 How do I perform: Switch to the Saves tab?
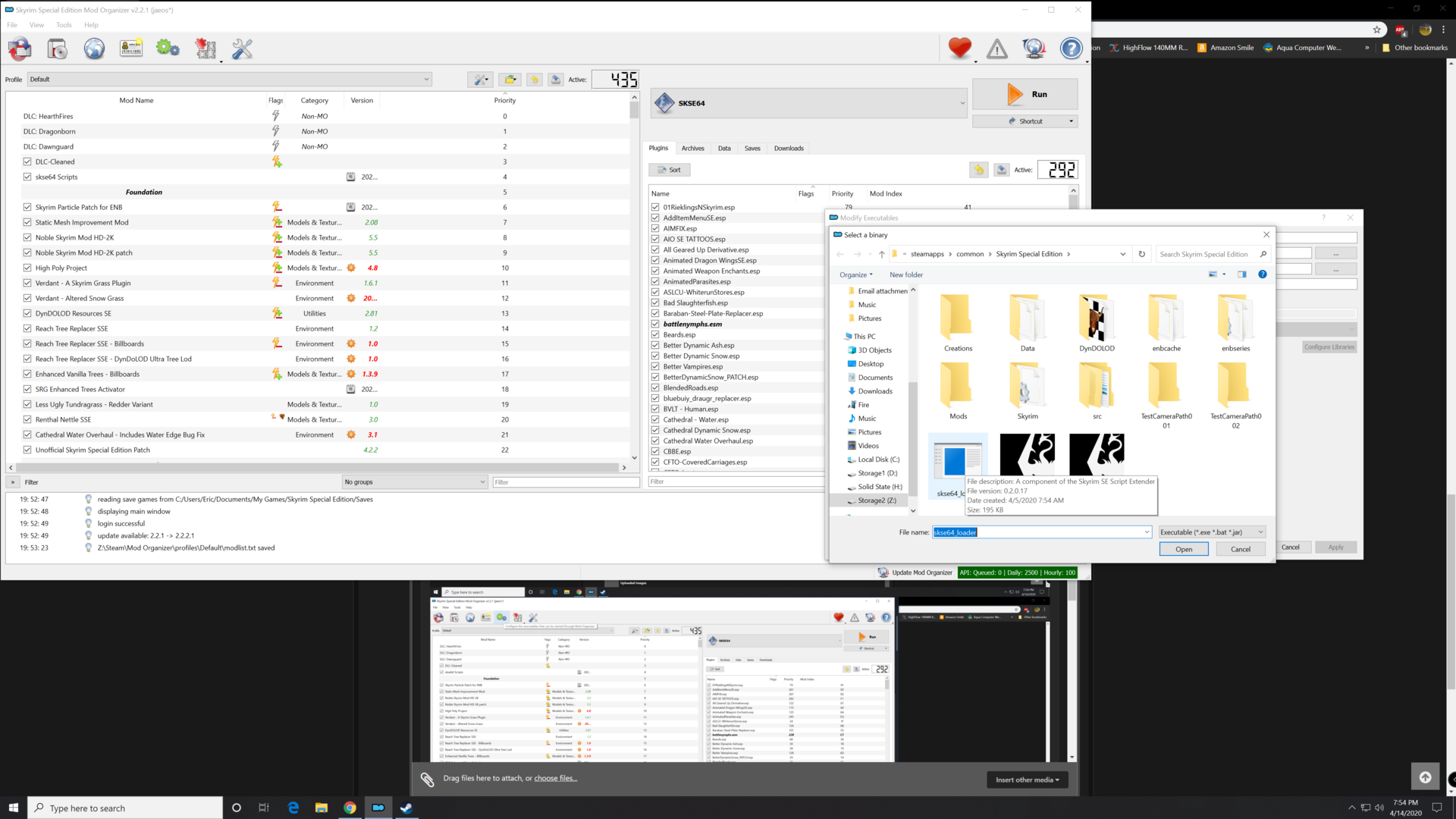click(752, 149)
